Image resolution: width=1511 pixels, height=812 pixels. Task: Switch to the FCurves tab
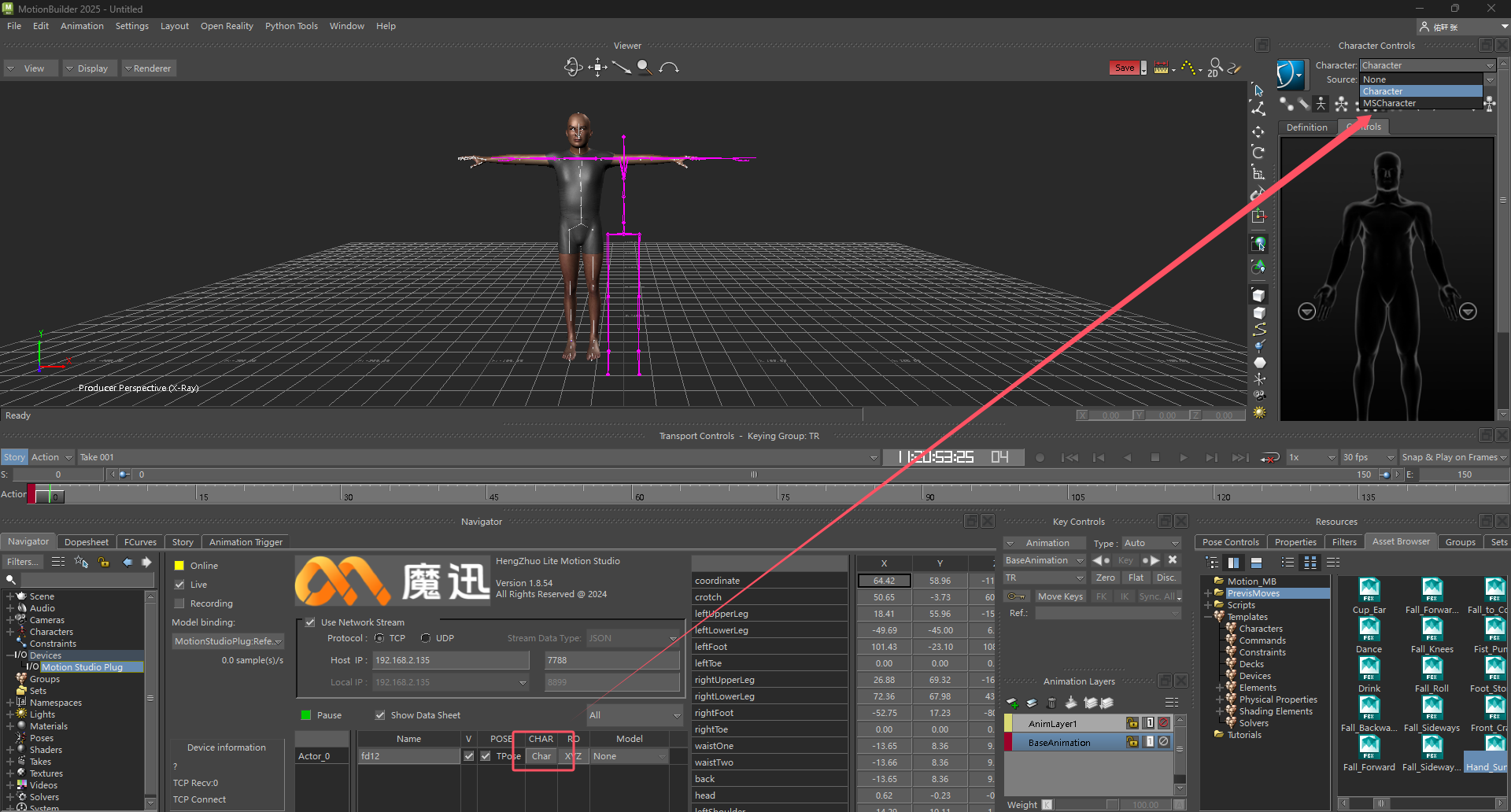[140, 542]
